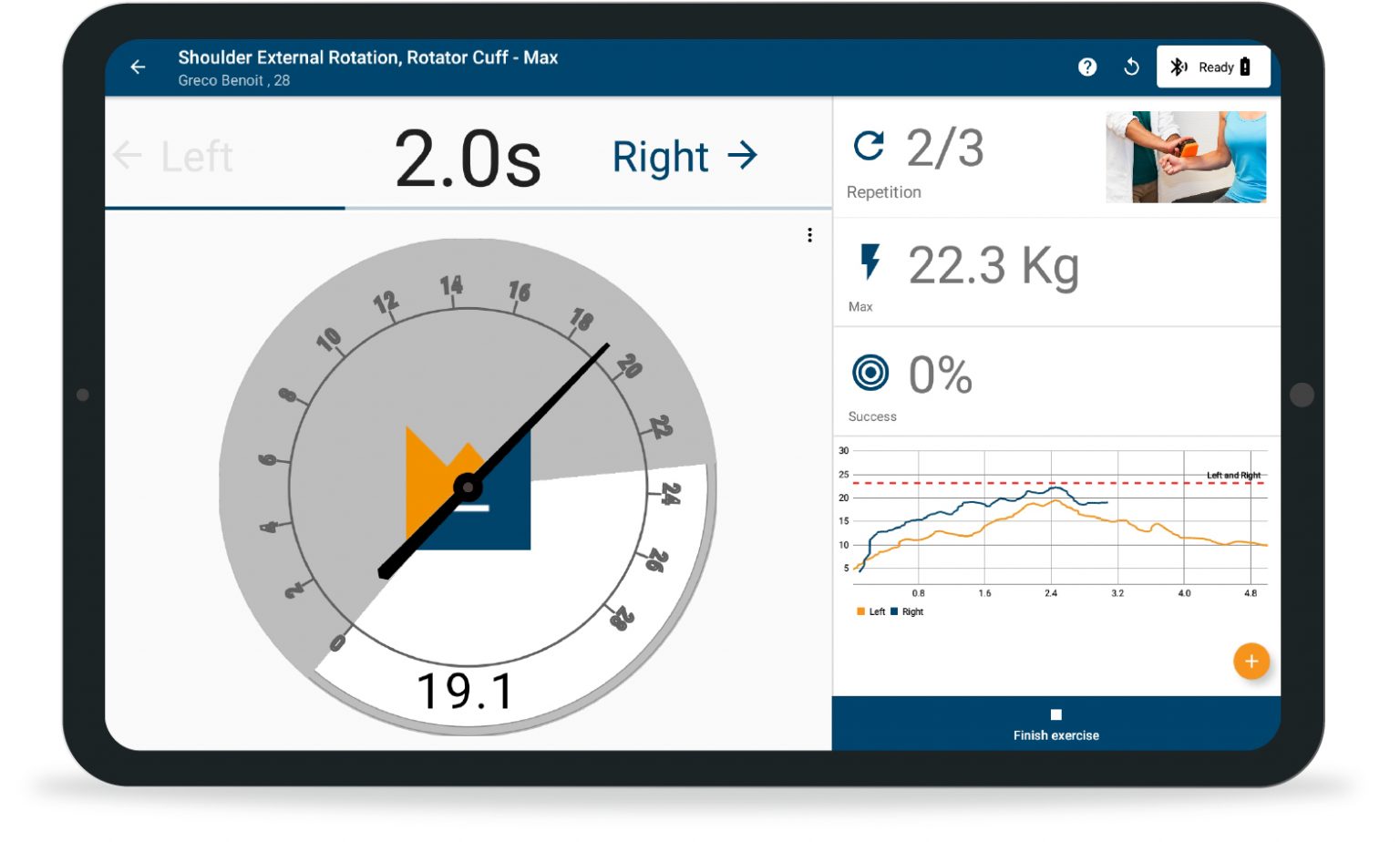
Task: Toggle the Right series in chart legend
Action: tap(908, 612)
